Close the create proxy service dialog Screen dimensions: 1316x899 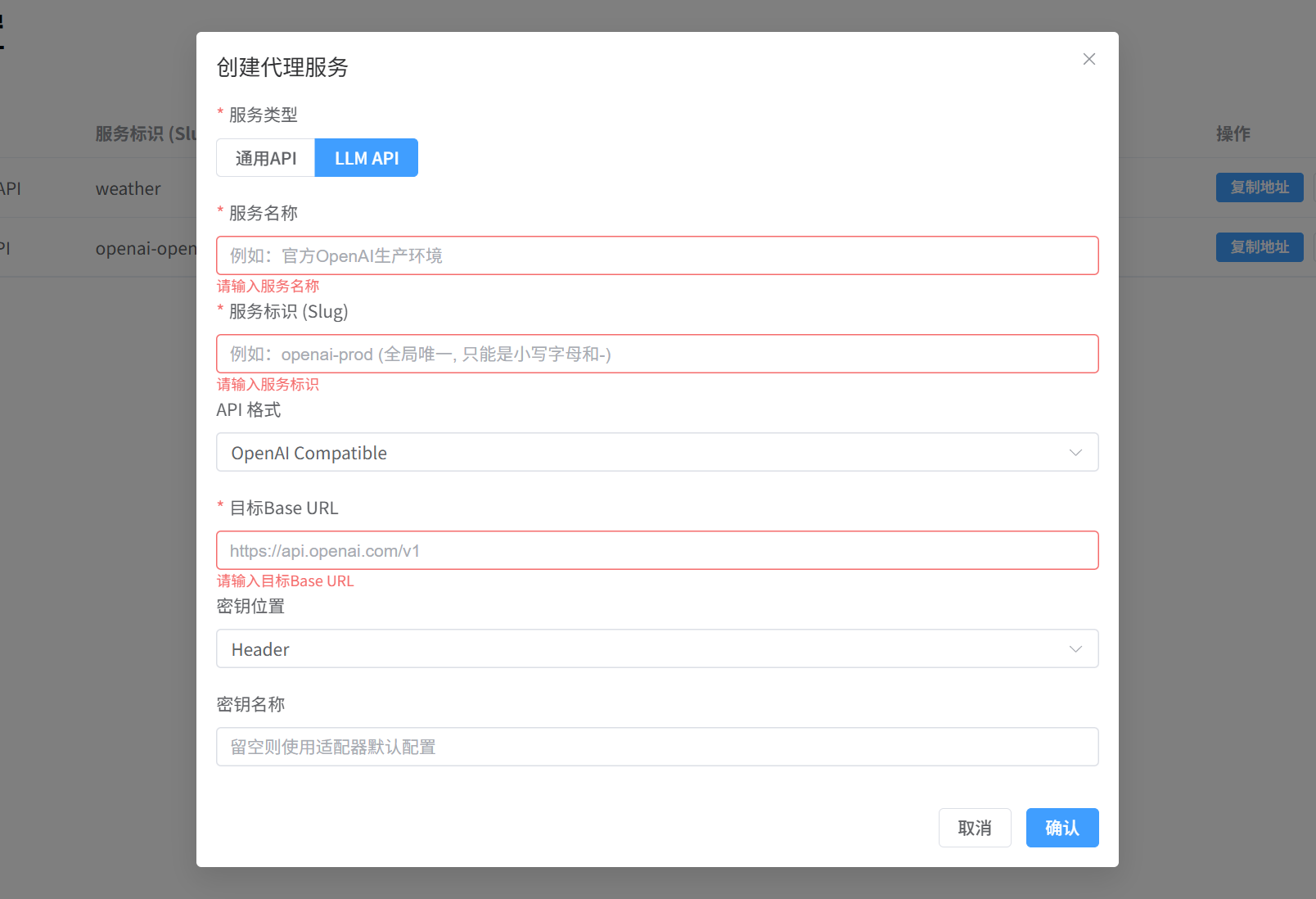1088,59
